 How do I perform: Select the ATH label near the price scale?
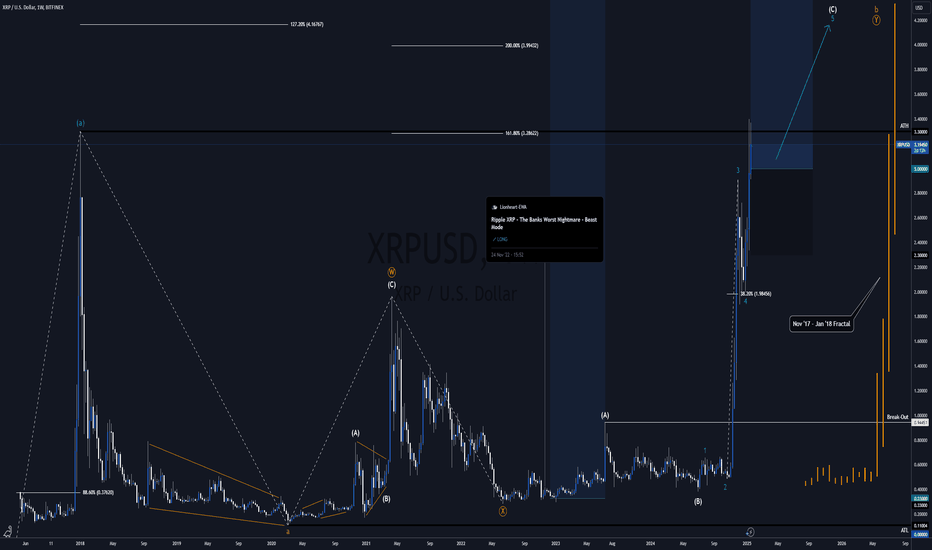(904, 125)
